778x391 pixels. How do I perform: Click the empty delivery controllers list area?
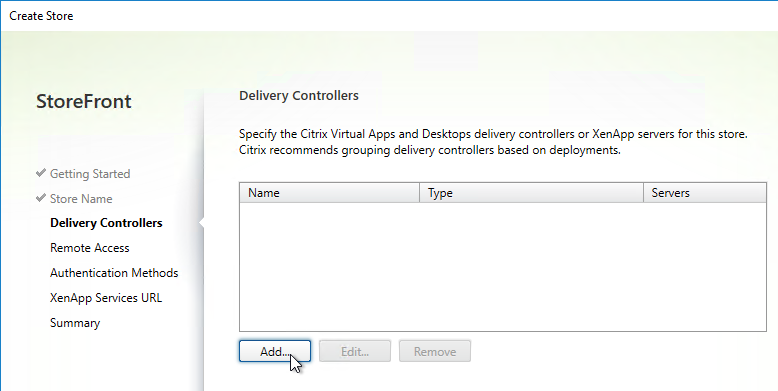point(503,266)
